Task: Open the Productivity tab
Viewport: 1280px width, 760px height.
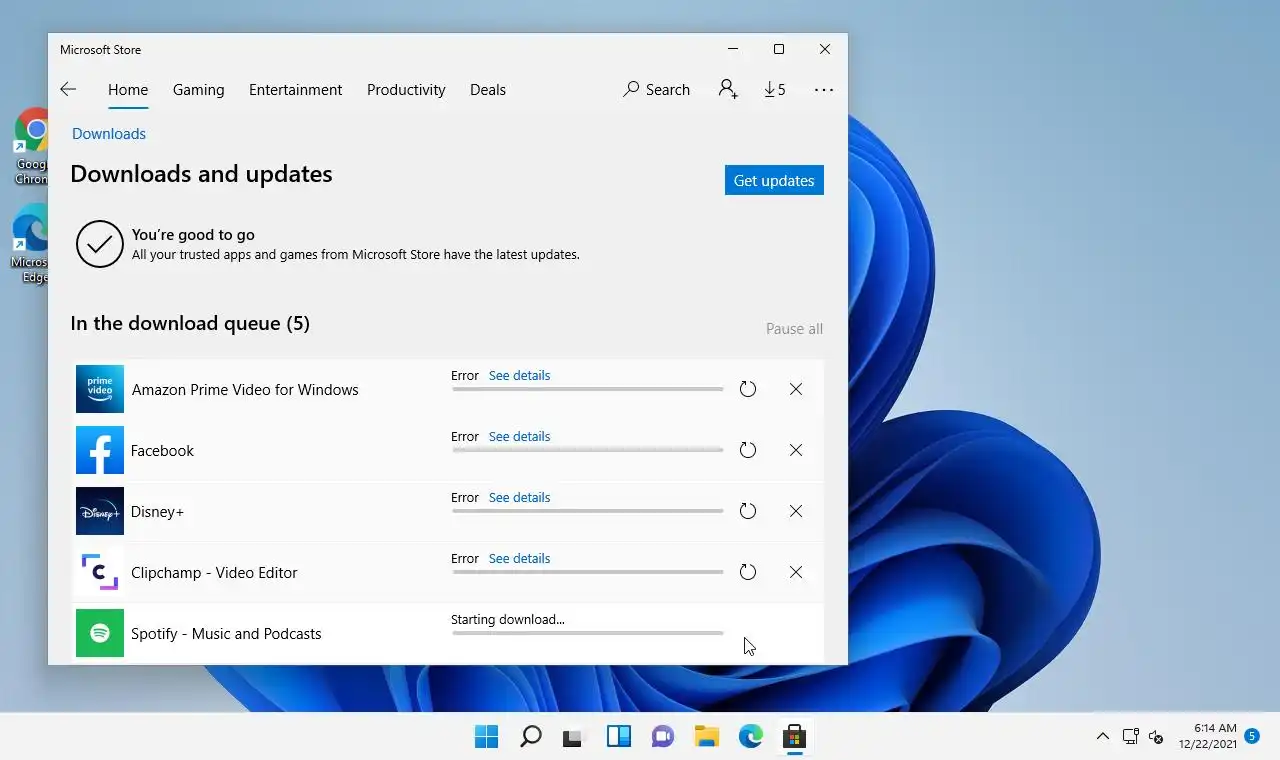Action: pos(406,89)
